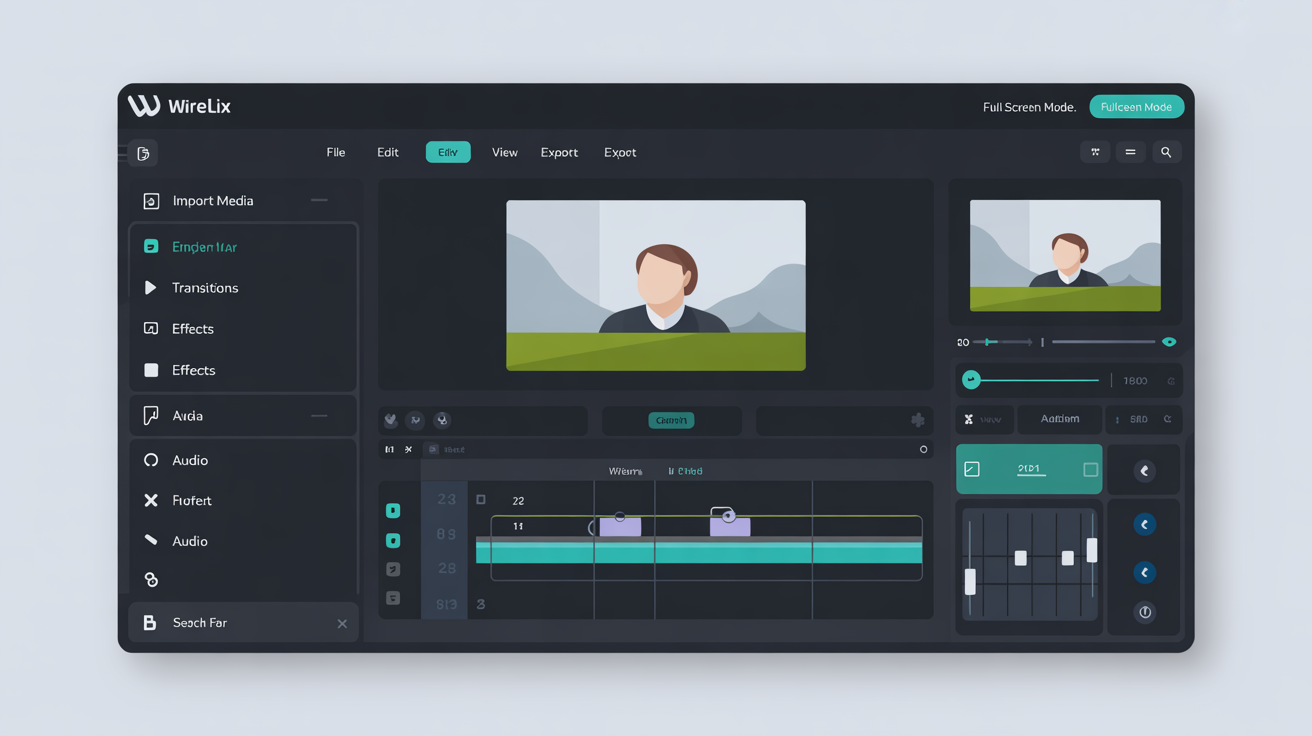Collapse the Import Media section dash
This screenshot has height=736, width=1312.
point(319,200)
